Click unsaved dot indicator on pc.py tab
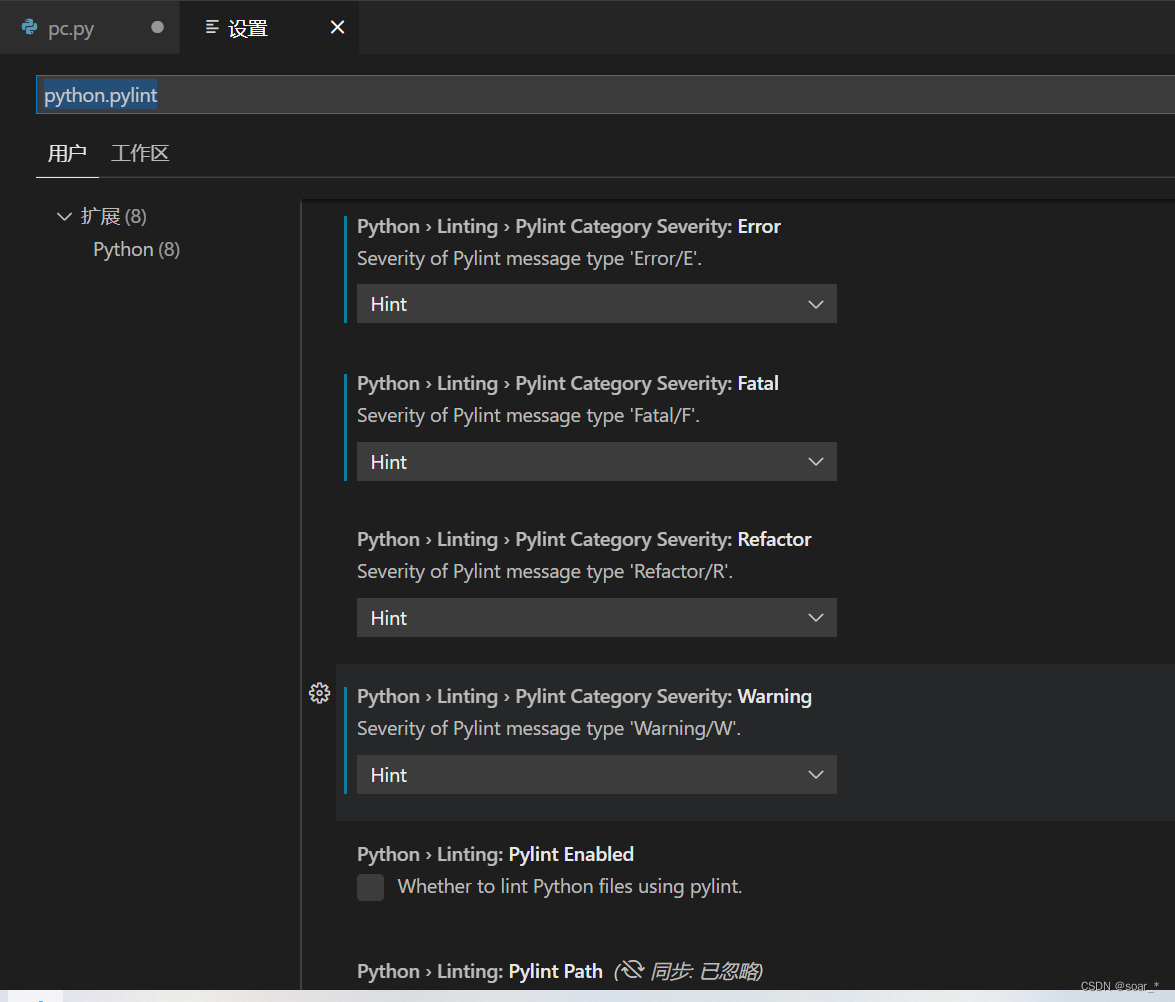Image resolution: width=1175 pixels, height=1002 pixels. click(x=157, y=27)
